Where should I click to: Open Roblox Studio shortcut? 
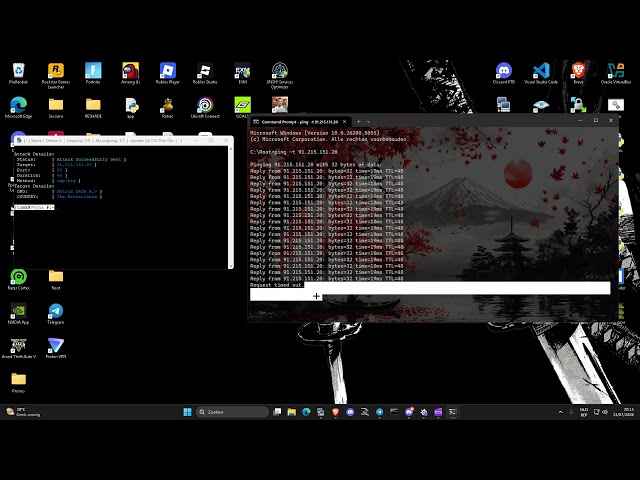tap(205, 73)
